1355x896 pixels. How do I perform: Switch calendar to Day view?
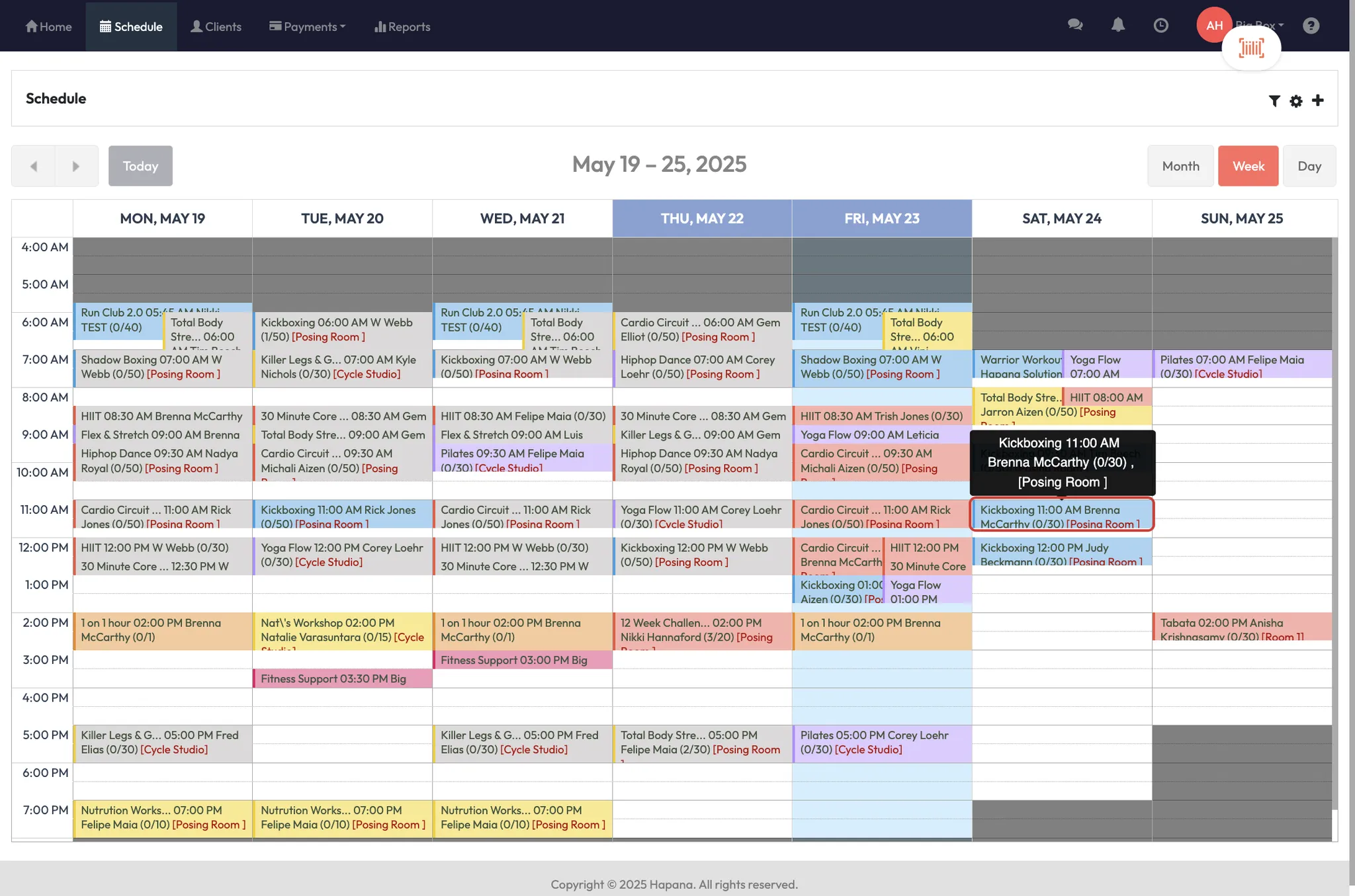[1309, 166]
